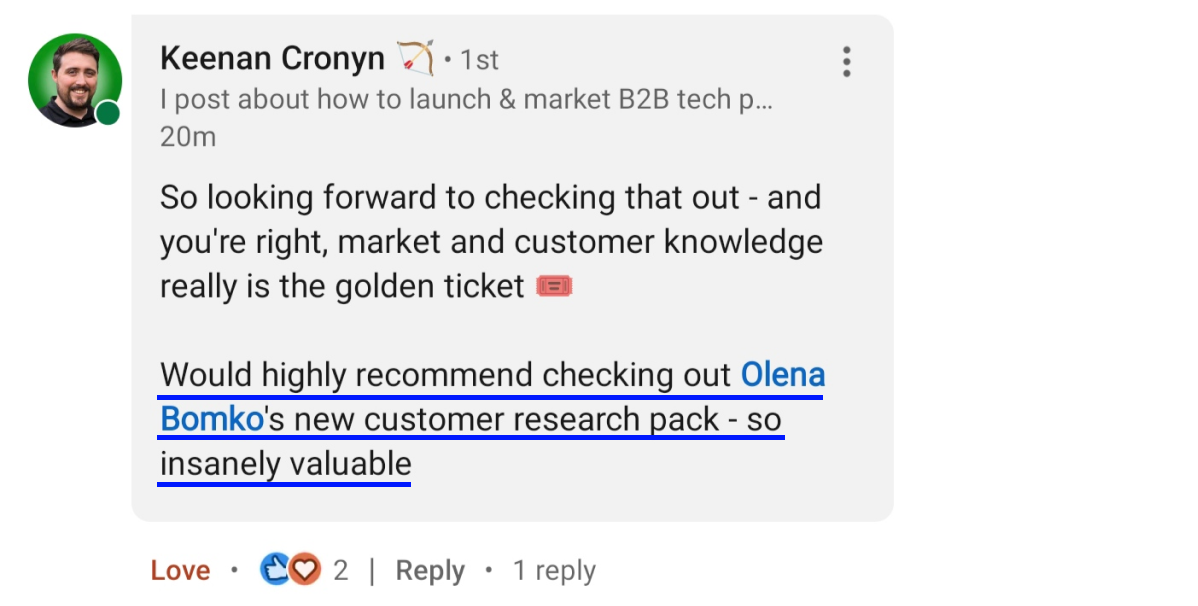Toggle the Love reaction button
Screen dimensions: 1198x606
[x=180, y=571]
